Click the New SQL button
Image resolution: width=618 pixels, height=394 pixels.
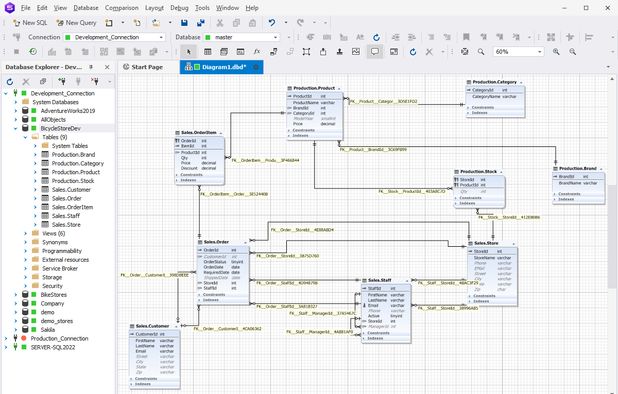(x=30, y=23)
